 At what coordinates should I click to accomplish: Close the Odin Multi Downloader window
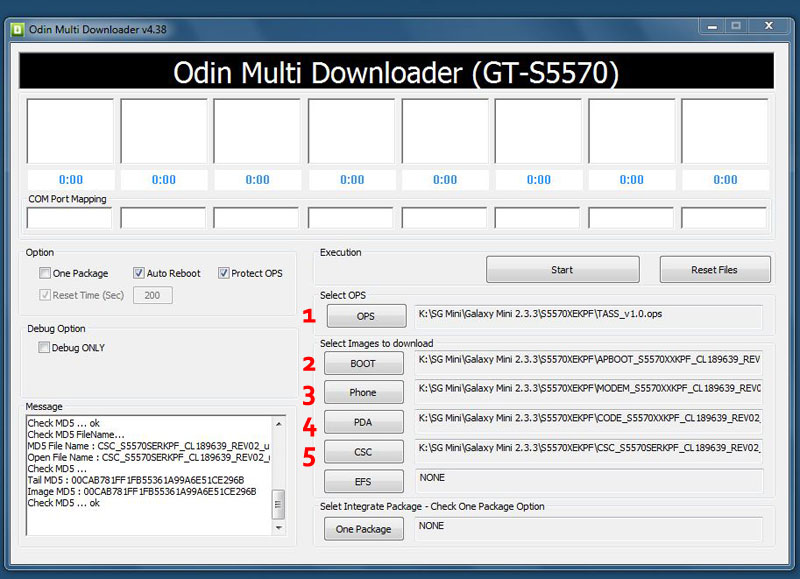point(768,26)
